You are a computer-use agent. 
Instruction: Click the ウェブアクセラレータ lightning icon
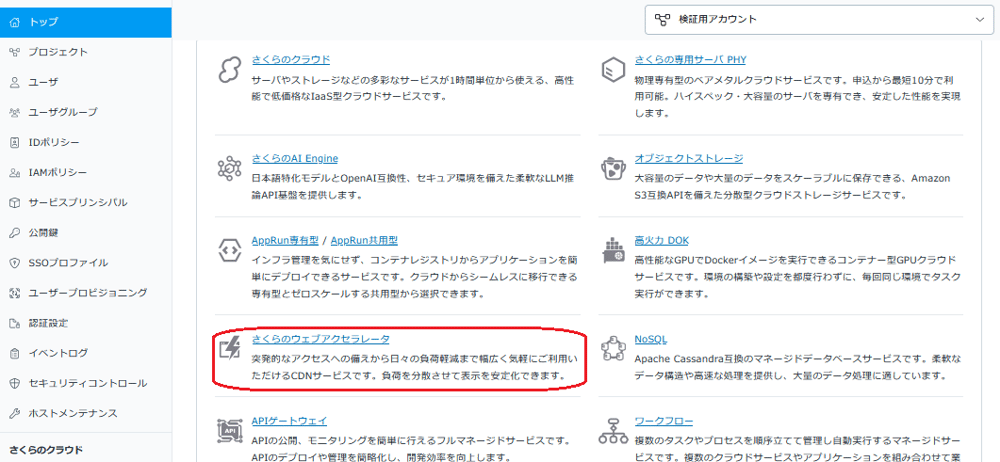point(228,349)
